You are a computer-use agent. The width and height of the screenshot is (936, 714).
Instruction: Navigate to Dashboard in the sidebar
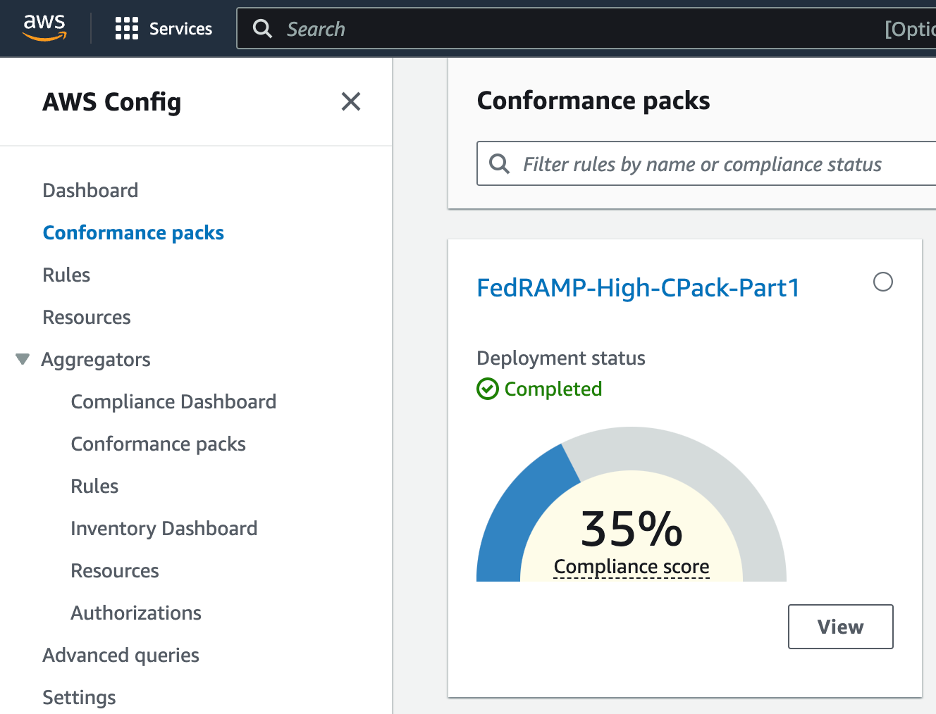click(90, 190)
